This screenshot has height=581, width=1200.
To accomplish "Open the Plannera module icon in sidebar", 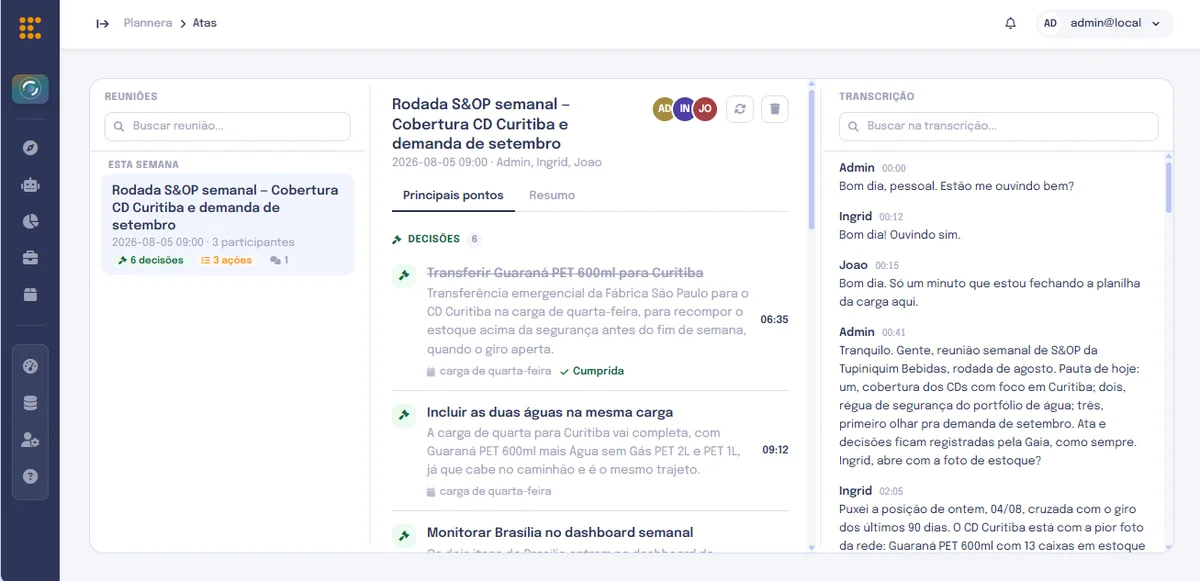I will [30, 89].
